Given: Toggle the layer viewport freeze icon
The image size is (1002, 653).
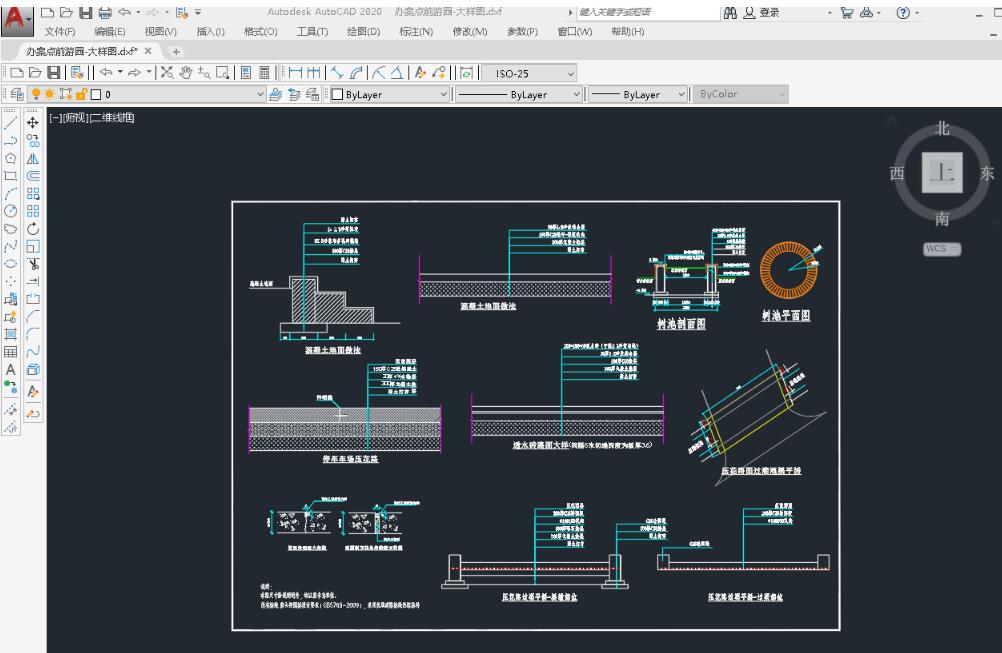Looking at the screenshot, I should (x=65, y=95).
